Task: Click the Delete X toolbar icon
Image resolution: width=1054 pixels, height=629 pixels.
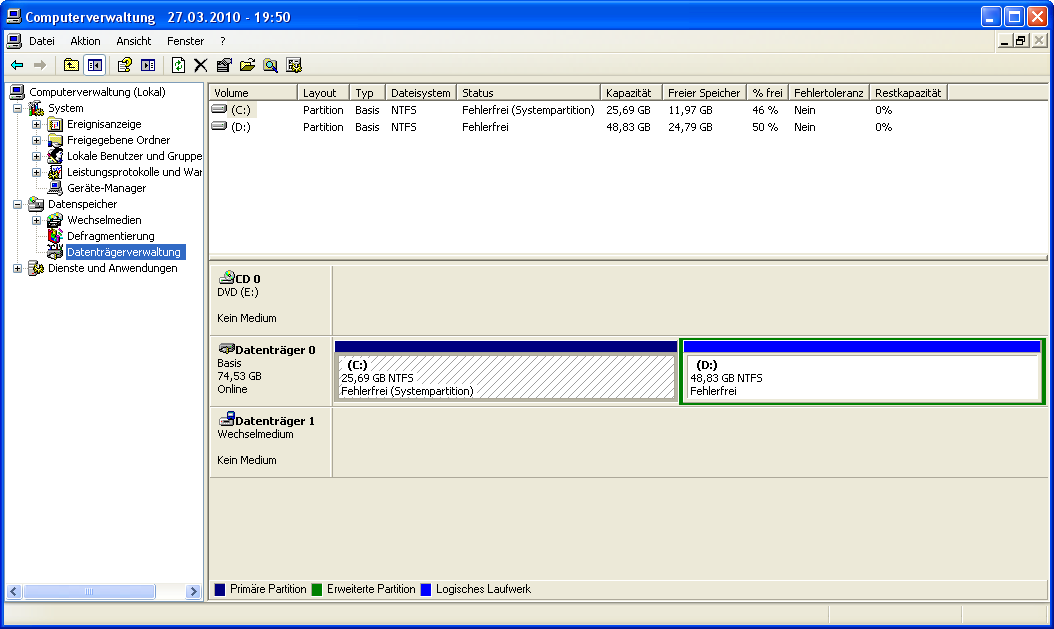Action: click(x=200, y=65)
